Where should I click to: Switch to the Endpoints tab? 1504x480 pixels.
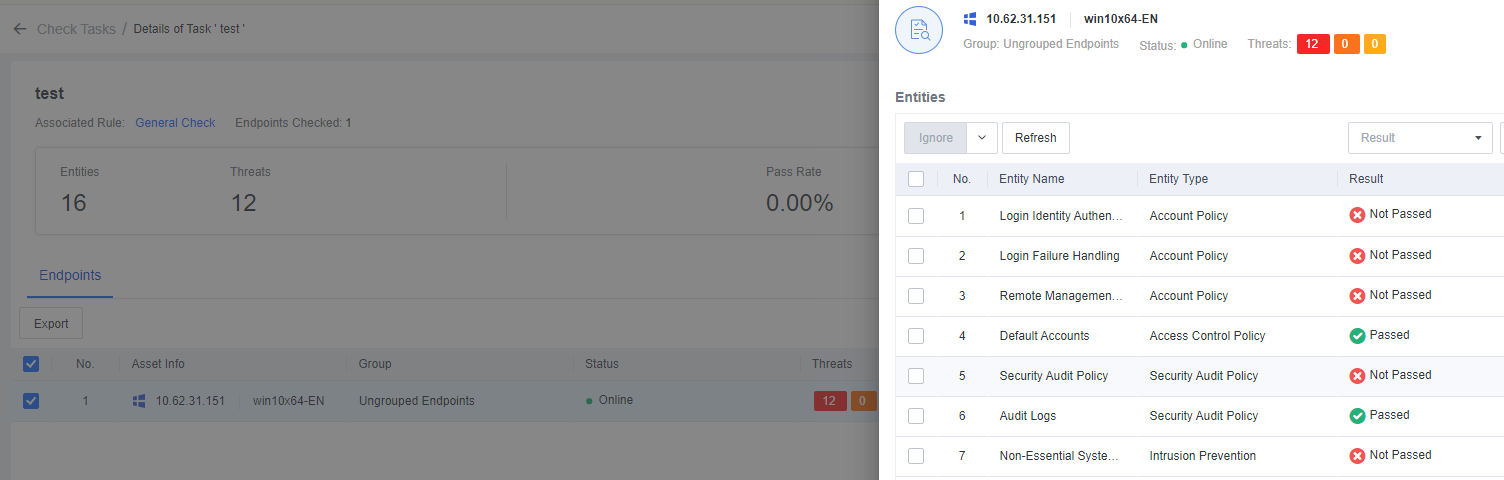pos(70,275)
